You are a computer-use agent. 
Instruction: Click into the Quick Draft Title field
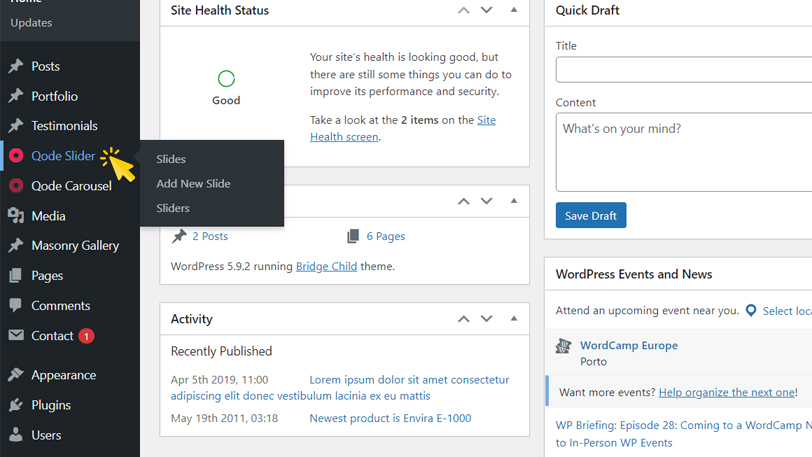click(x=684, y=70)
